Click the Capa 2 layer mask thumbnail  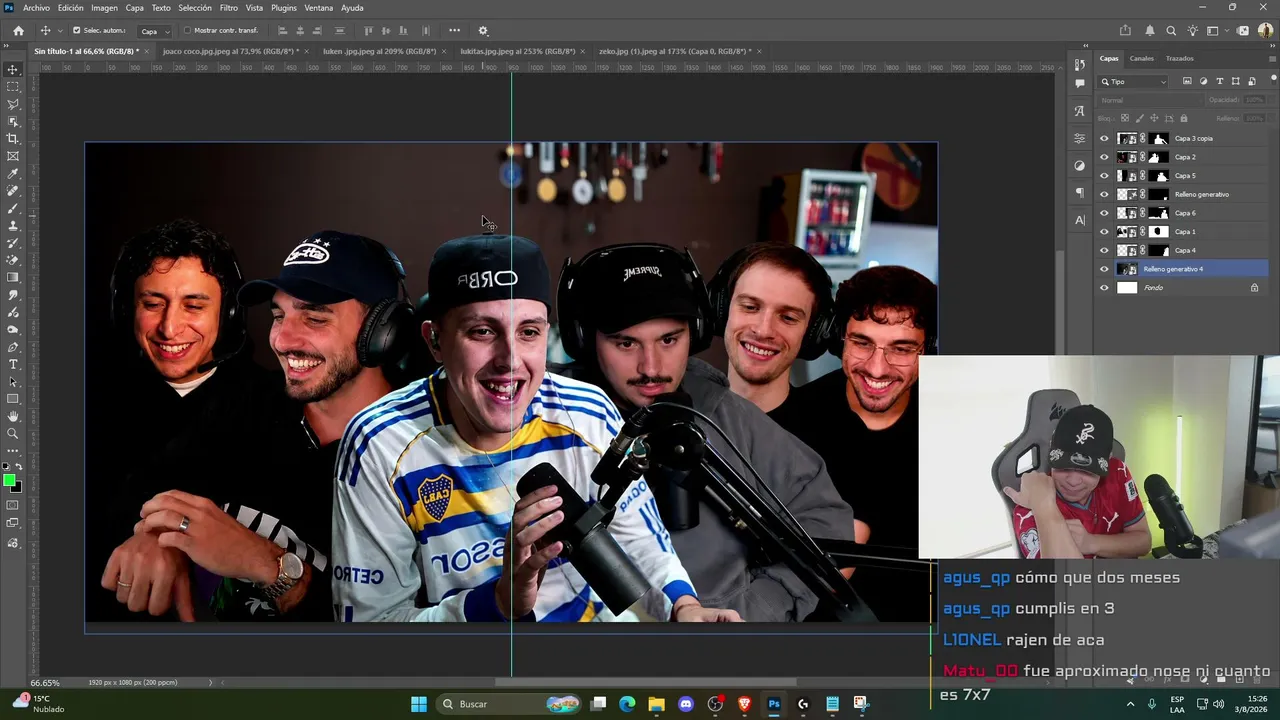[x=1158, y=158]
